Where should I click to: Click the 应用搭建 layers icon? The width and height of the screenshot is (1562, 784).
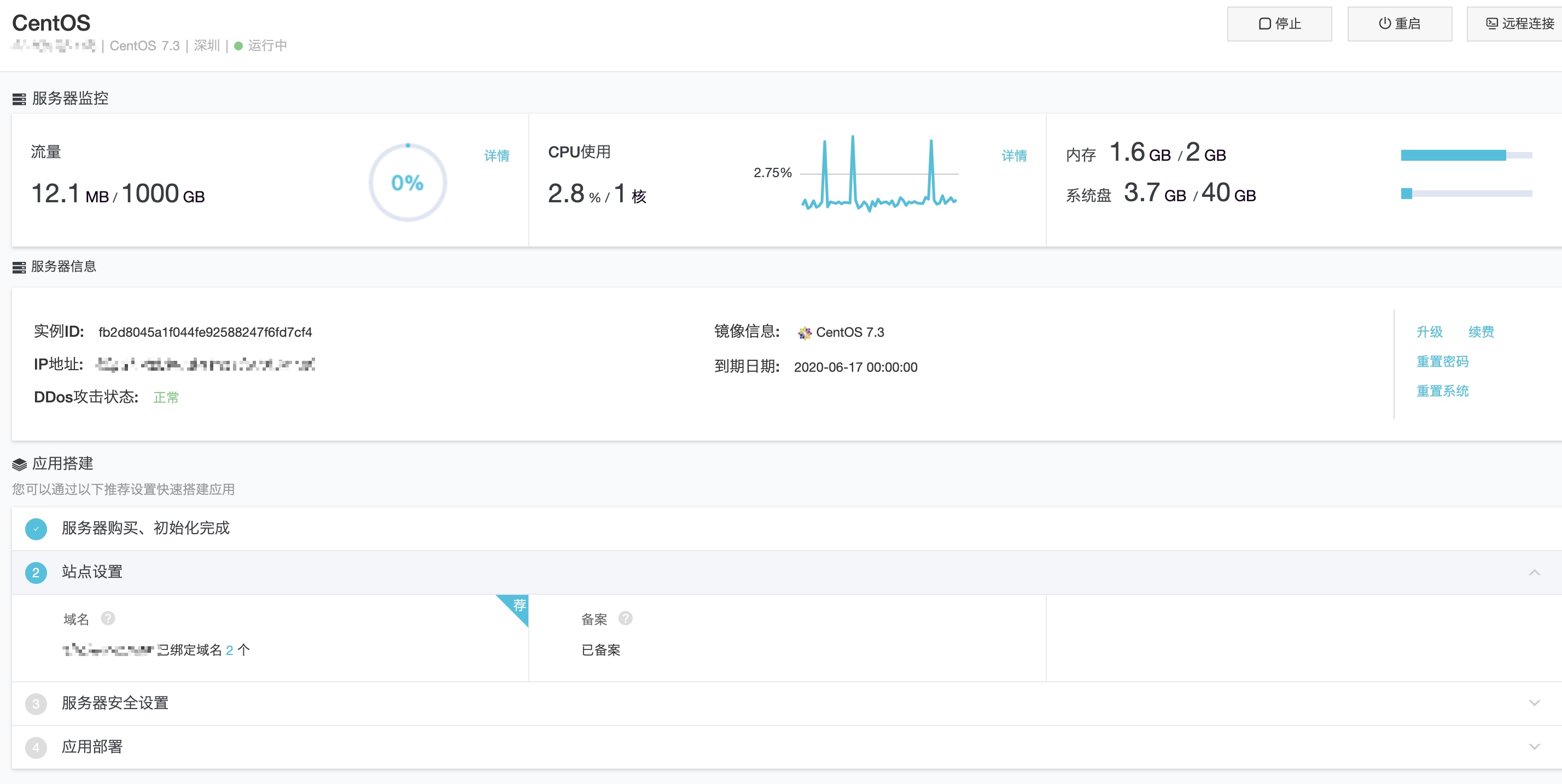tap(19, 465)
